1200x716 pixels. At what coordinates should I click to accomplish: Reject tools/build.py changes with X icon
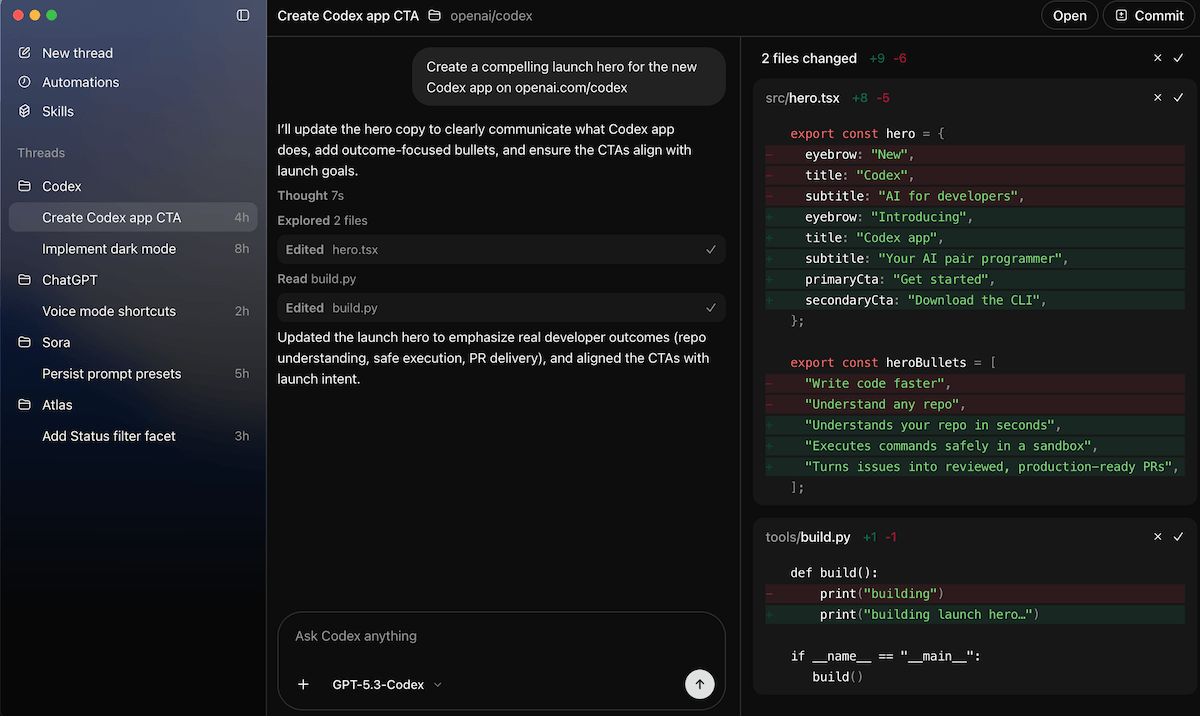click(1158, 537)
